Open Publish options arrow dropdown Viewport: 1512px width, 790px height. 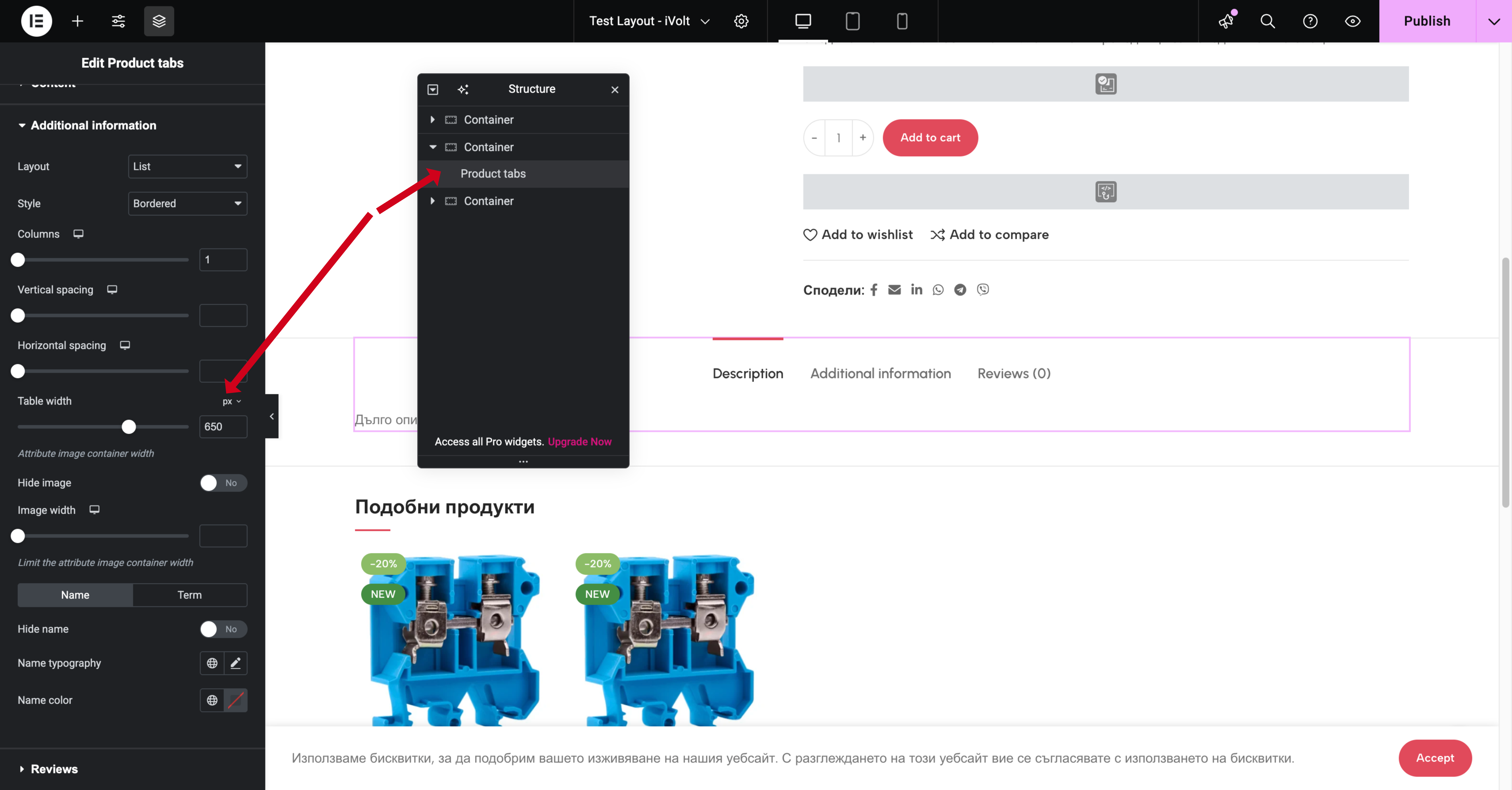click(x=1494, y=21)
